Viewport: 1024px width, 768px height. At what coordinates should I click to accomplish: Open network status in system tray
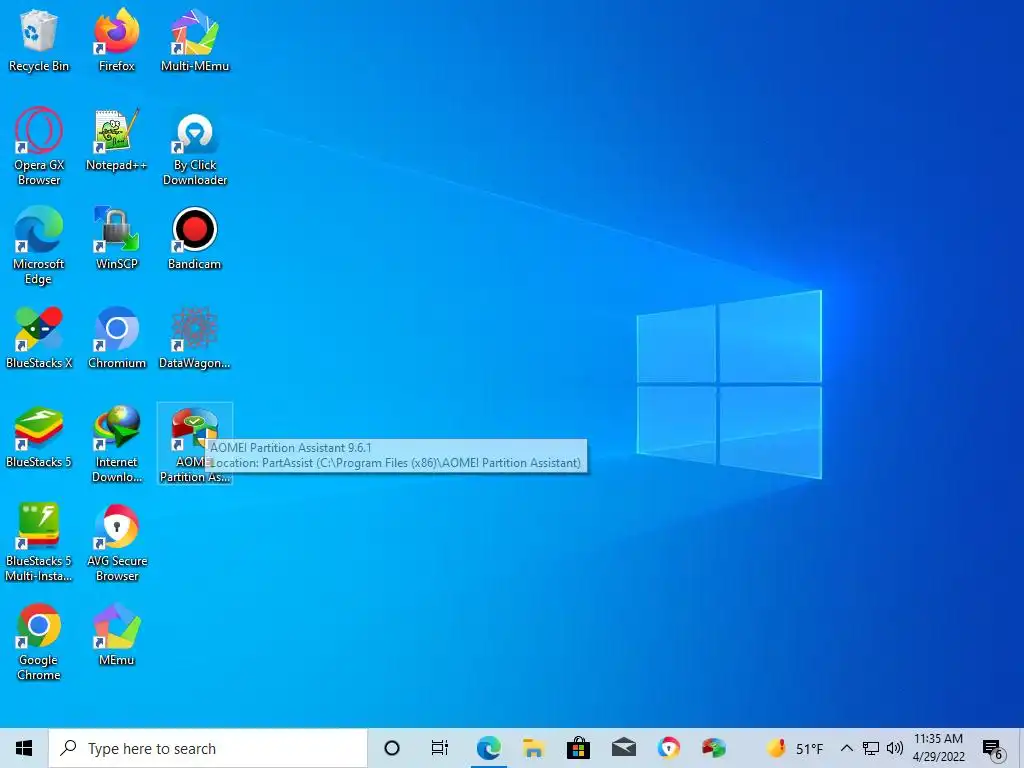click(871, 748)
